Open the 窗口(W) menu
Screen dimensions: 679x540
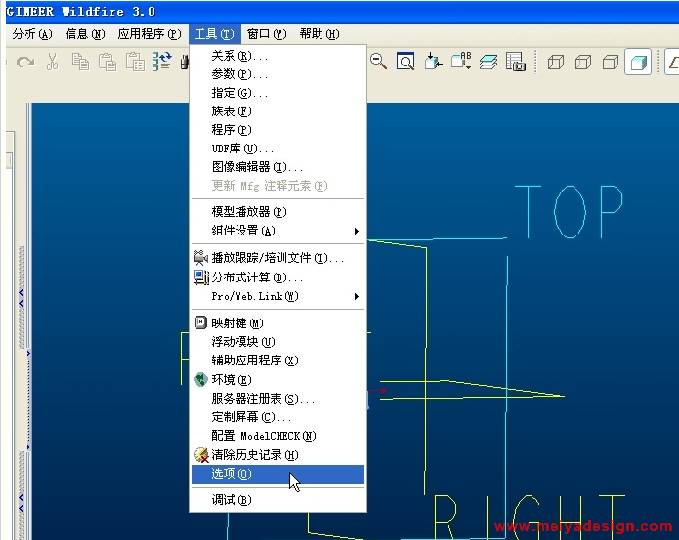(266, 34)
